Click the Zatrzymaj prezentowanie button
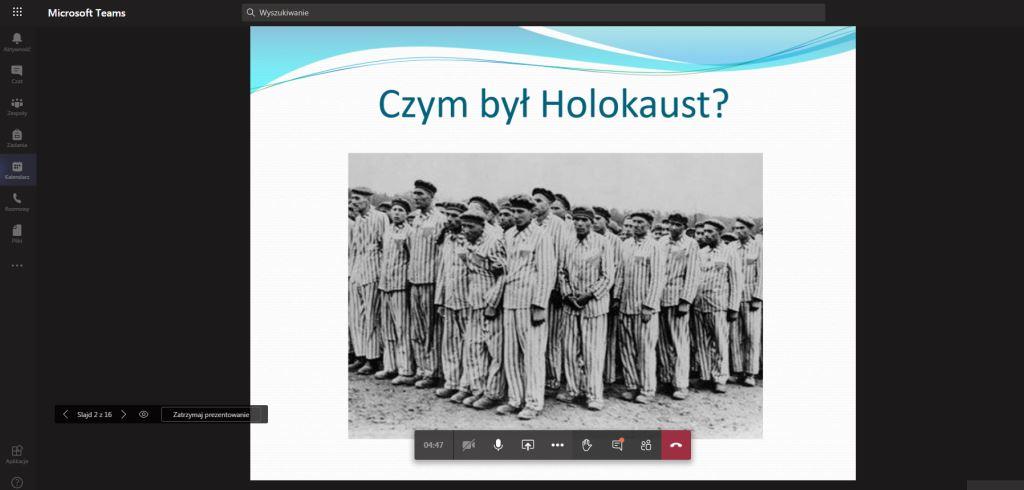Image resolution: width=1024 pixels, height=490 pixels. click(x=211, y=414)
